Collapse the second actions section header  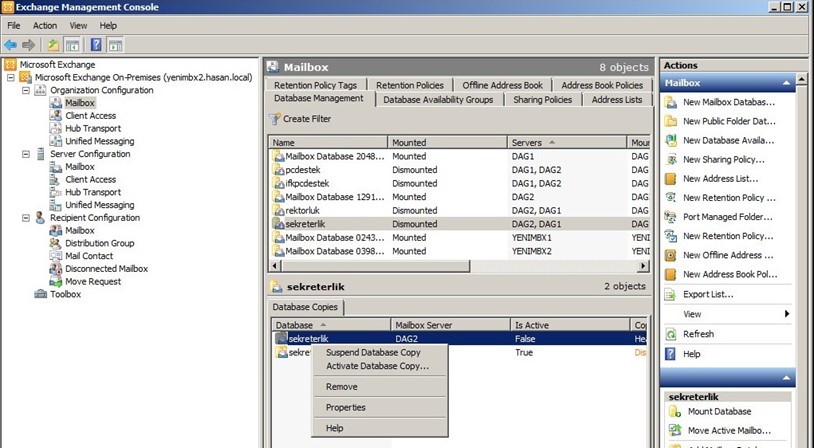786,378
